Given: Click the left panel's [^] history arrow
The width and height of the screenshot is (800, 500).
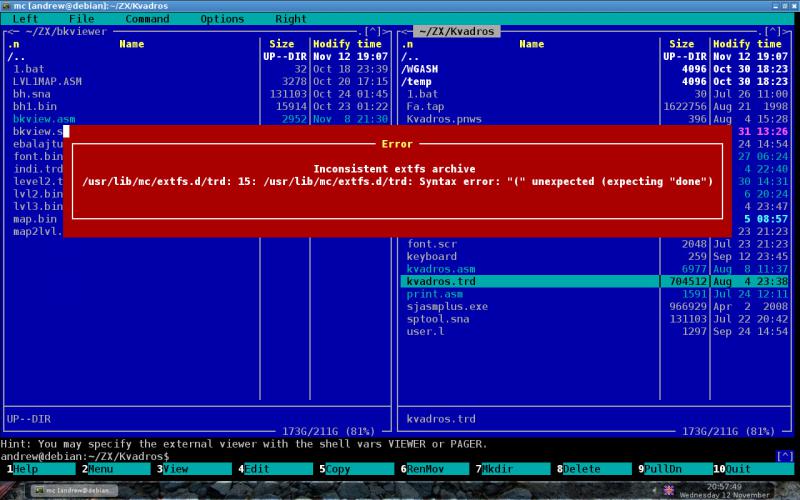Looking at the screenshot, I should (x=373, y=32).
